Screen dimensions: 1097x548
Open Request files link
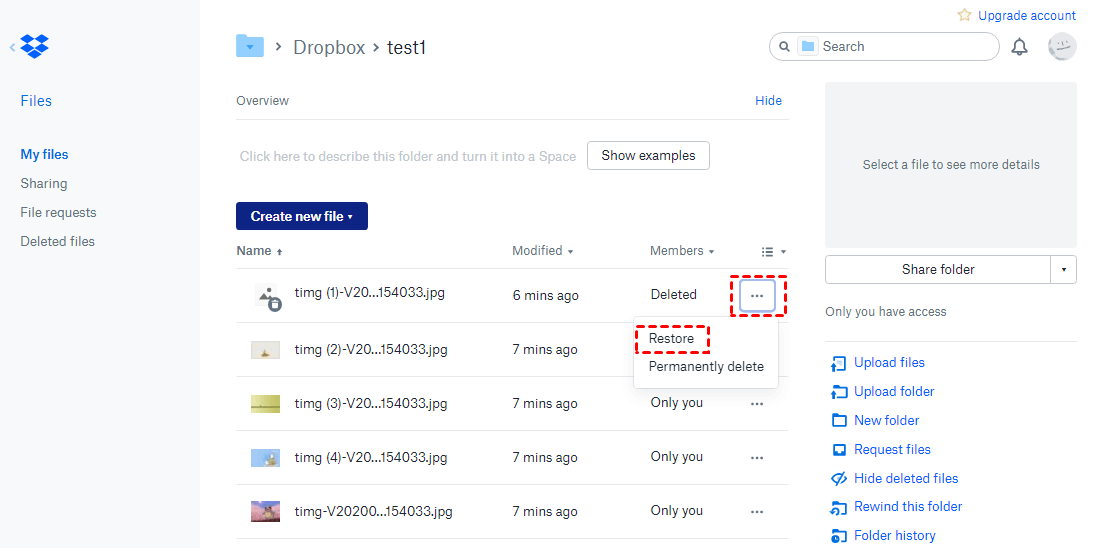pyautogui.click(x=892, y=449)
